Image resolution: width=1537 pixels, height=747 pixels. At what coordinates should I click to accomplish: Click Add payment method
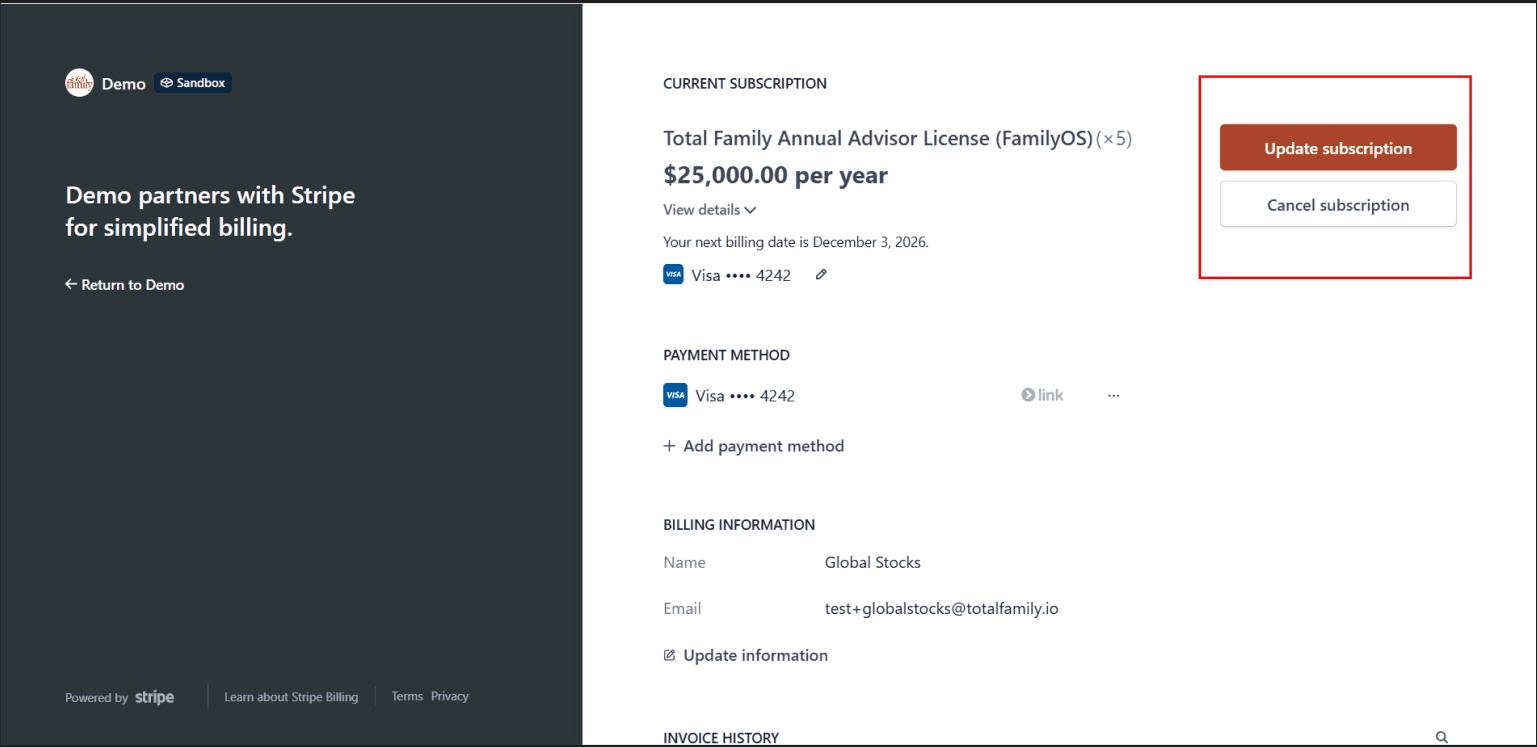753,446
